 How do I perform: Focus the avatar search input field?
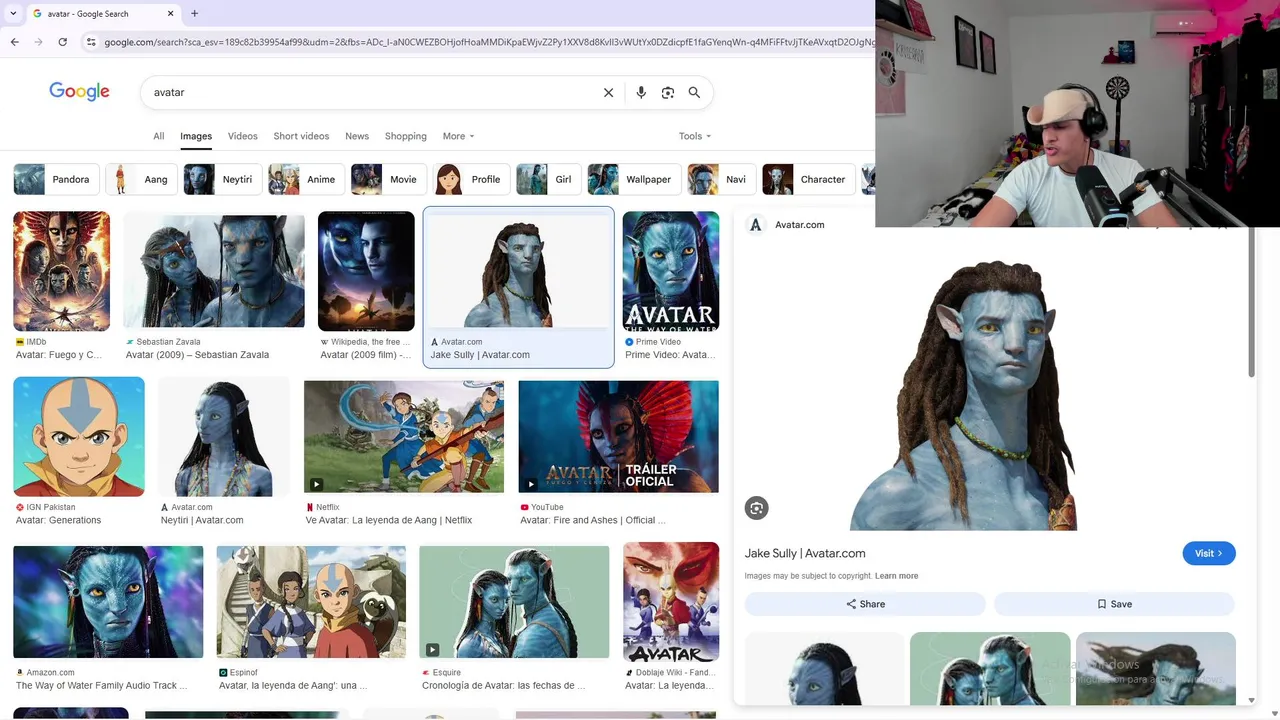370,92
